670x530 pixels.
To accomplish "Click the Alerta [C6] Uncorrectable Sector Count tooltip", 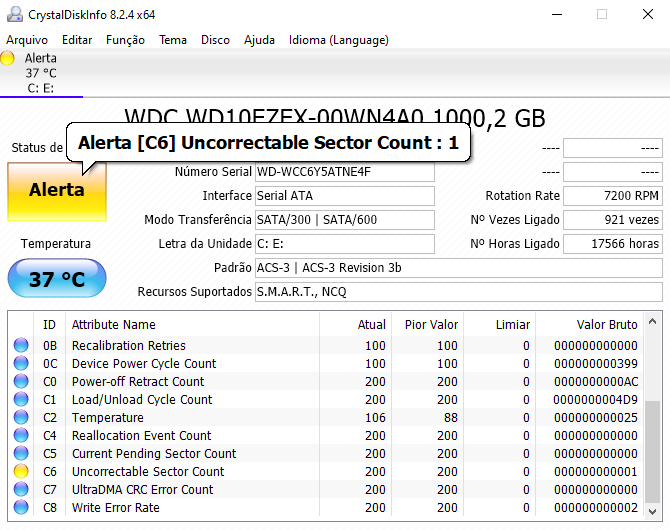I will [268, 143].
